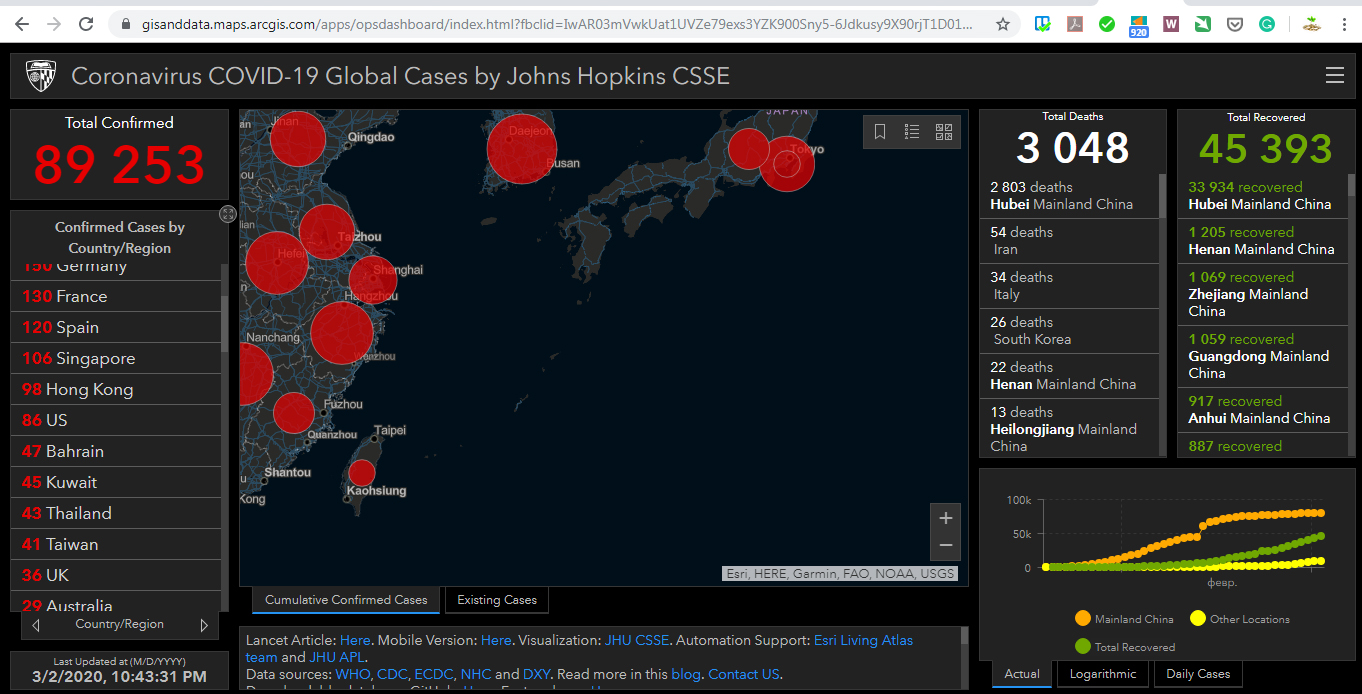
Task: Open the WHO data source link
Action: [x=353, y=674]
